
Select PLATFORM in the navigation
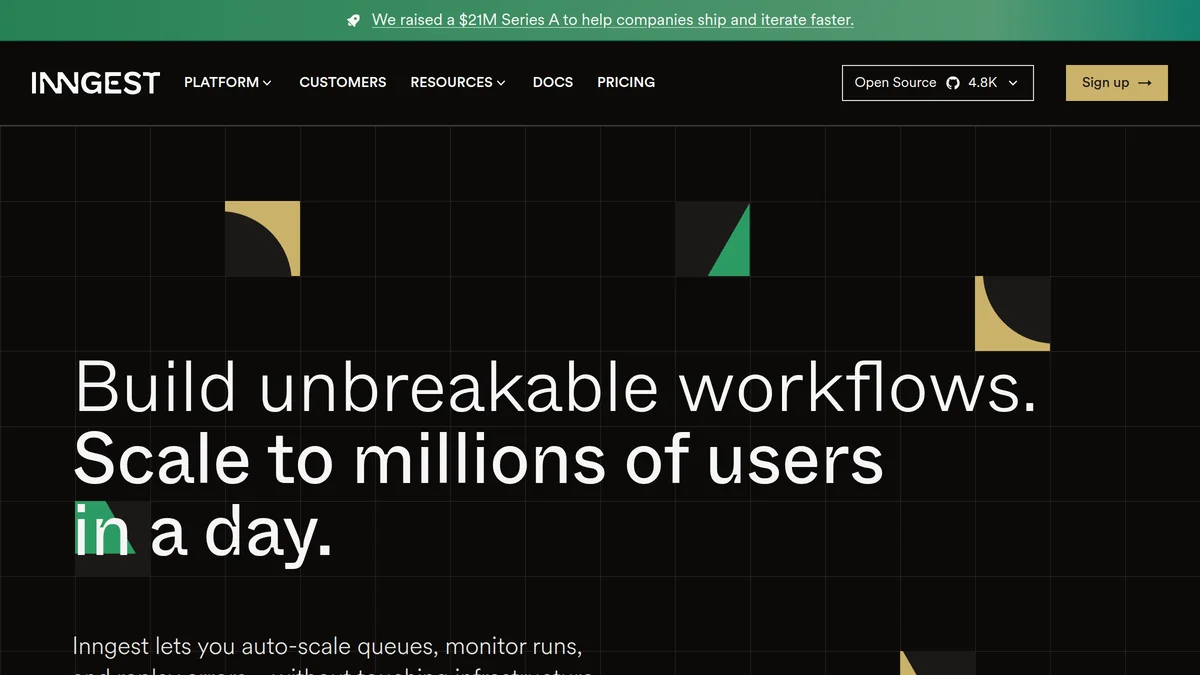pyautogui.click(x=221, y=83)
